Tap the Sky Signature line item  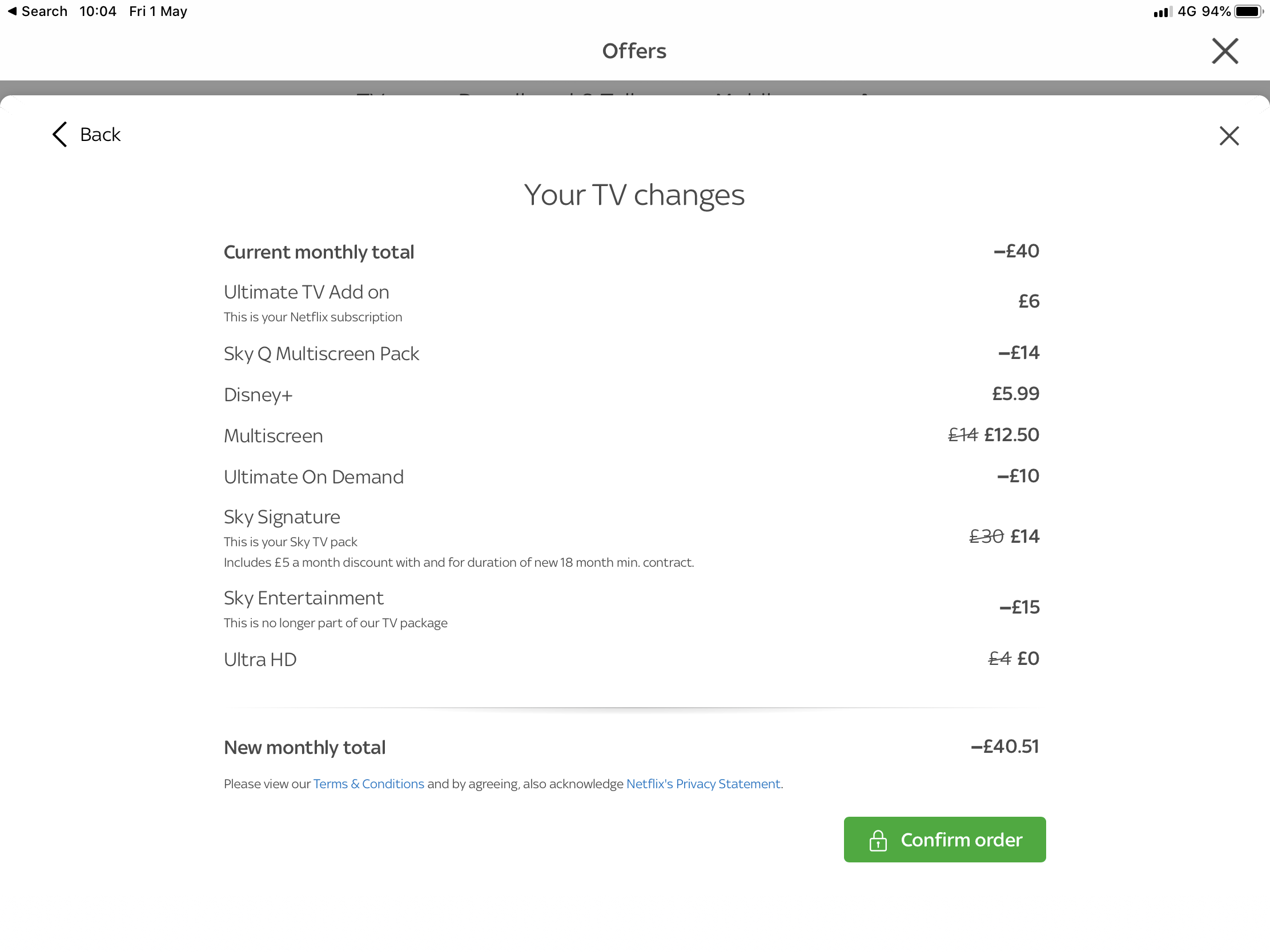[282, 517]
